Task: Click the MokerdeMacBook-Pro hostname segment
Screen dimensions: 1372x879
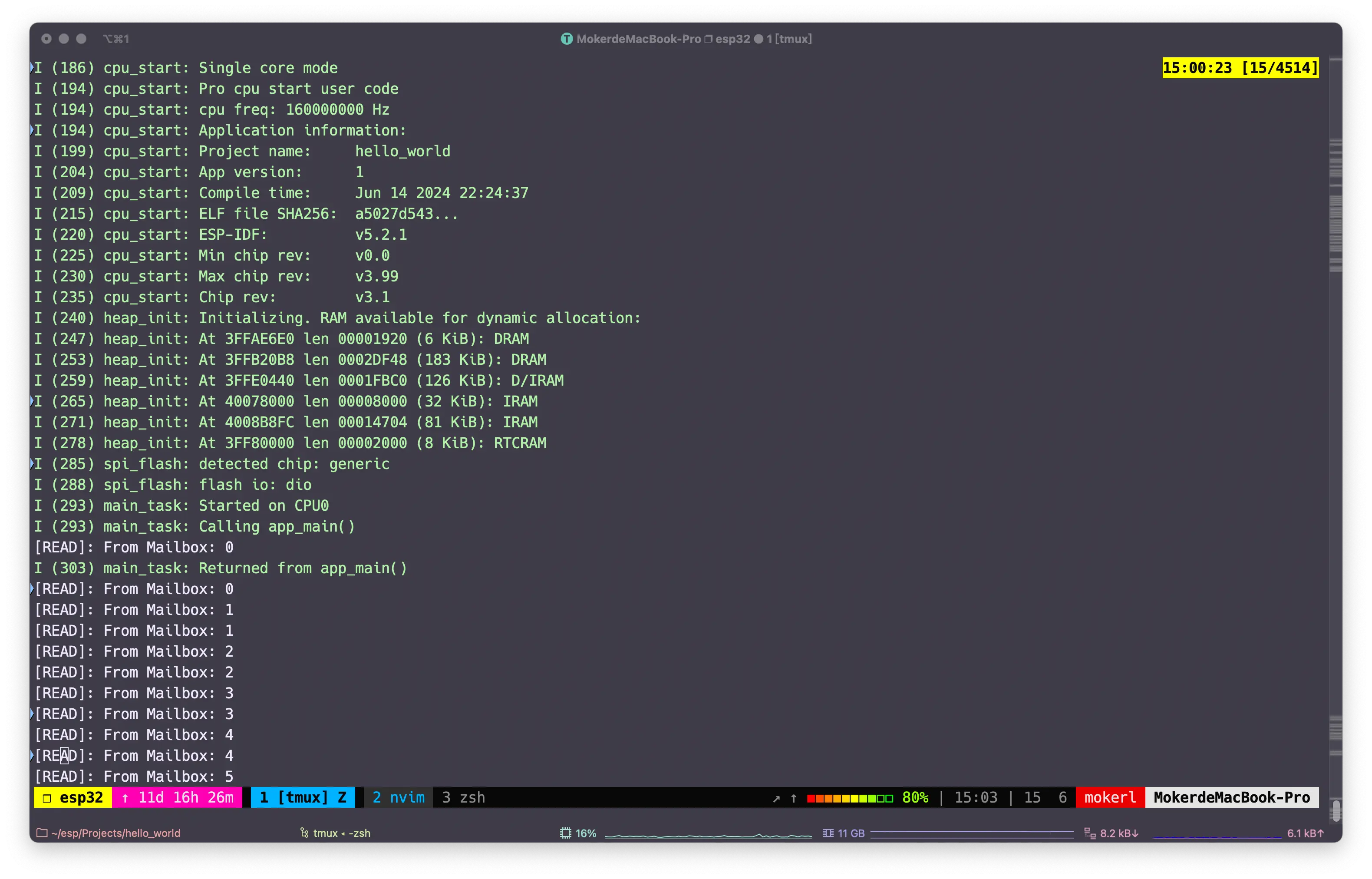Action: click(1232, 797)
